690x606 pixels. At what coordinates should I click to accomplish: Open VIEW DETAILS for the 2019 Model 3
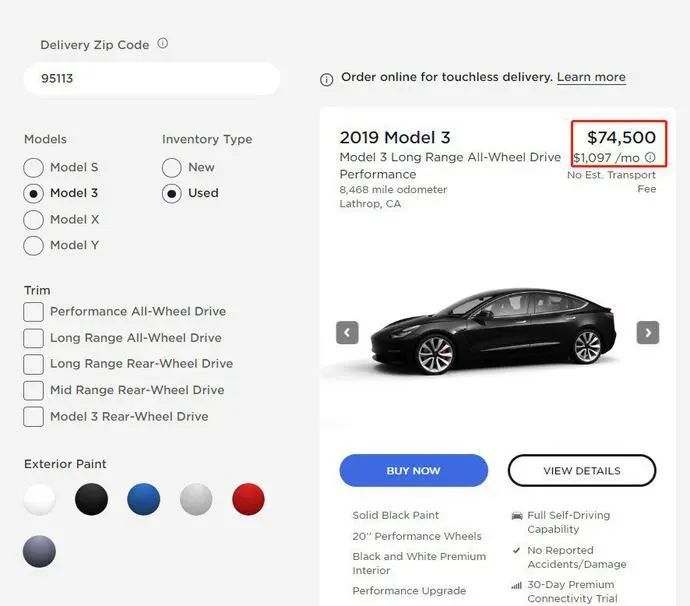click(x=581, y=470)
